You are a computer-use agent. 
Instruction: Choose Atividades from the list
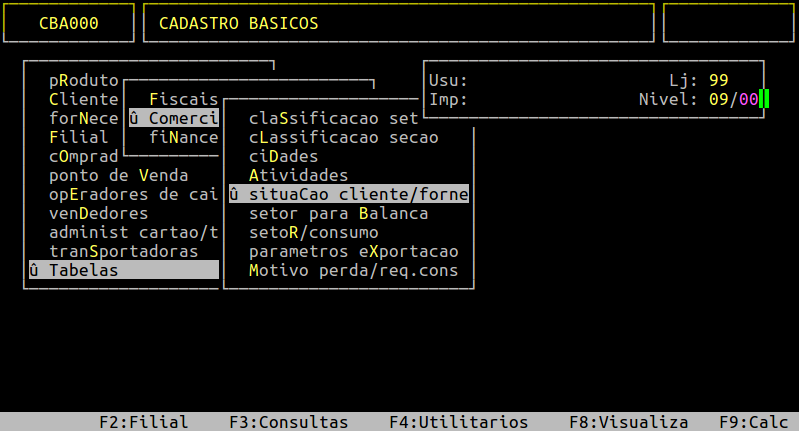click(x=298, y=176)
